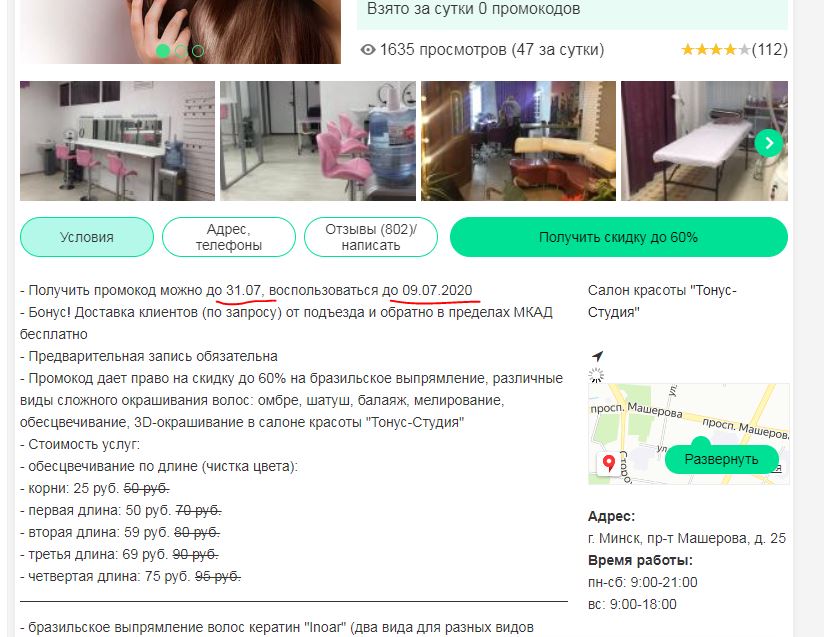Screen dimensions: 824x637
Task: Open photo of red and cream sofa
Action: [x=518, y=141]
